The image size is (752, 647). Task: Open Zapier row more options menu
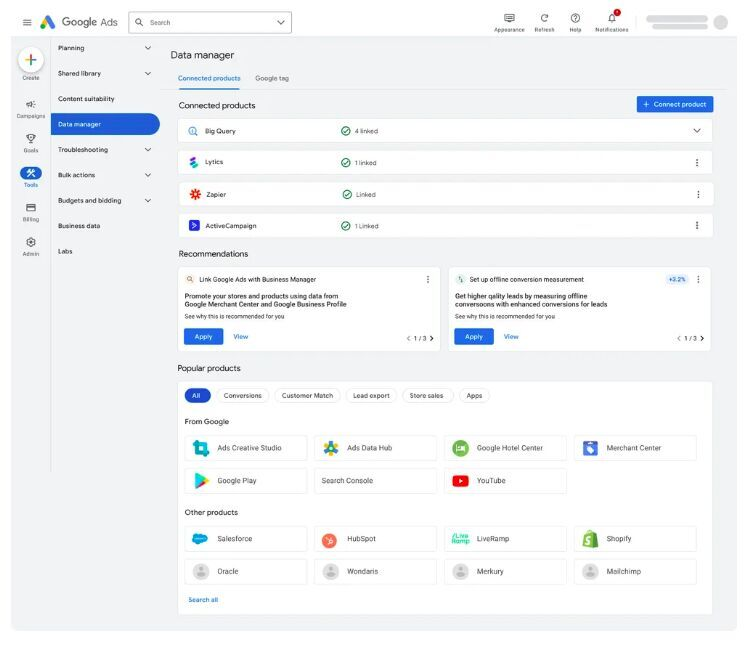coord(698,194)
